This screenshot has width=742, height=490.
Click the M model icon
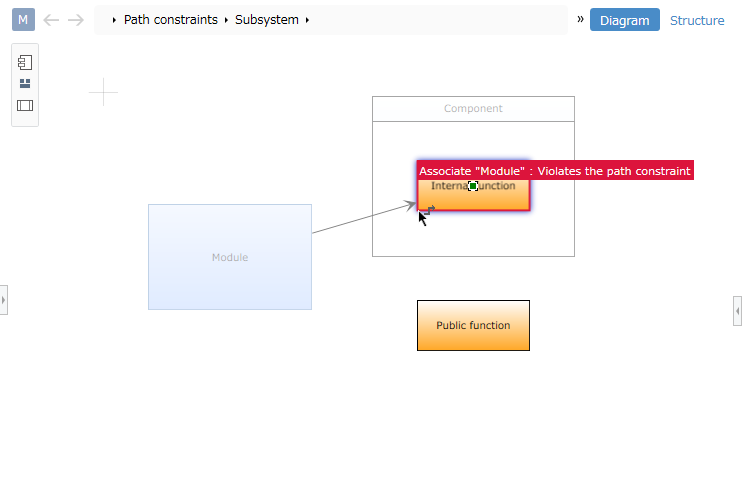pyautogui.click(x=23, y=19)
